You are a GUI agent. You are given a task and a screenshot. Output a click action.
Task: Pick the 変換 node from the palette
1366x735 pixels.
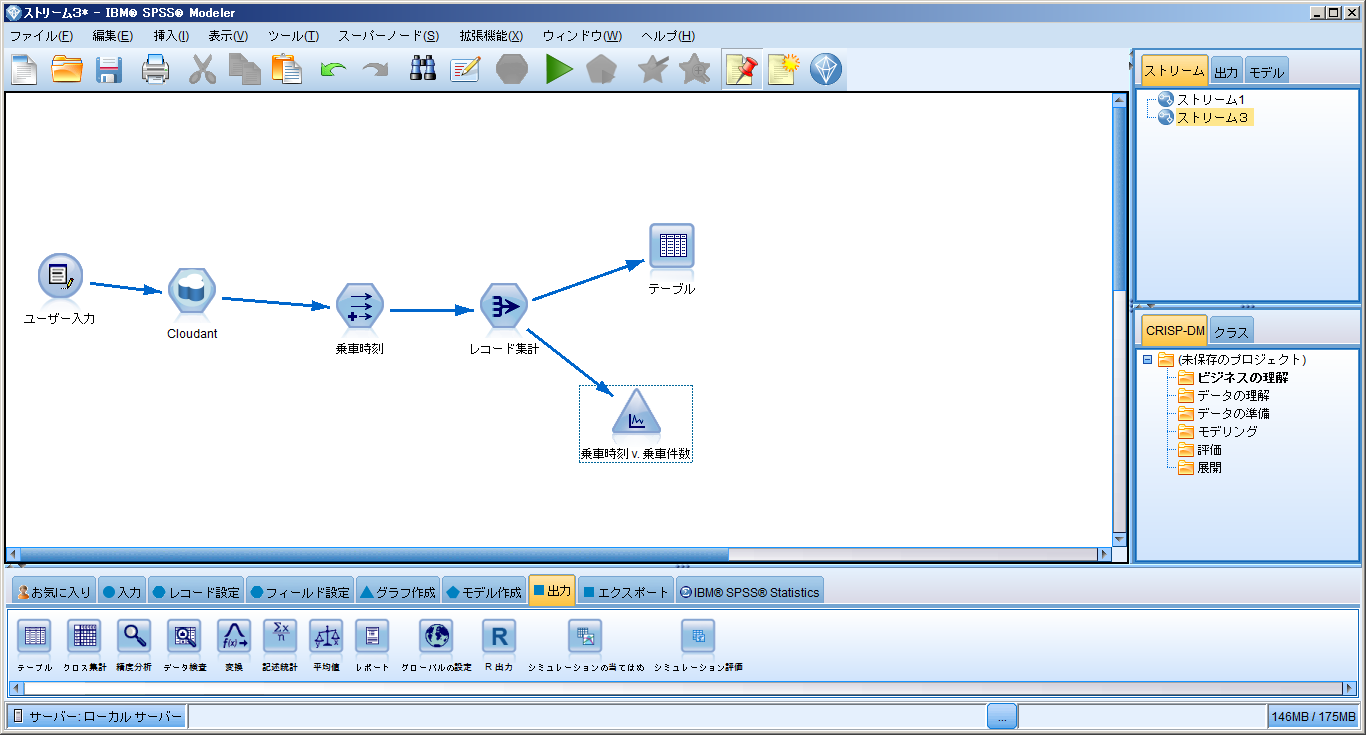click(234, 636)
